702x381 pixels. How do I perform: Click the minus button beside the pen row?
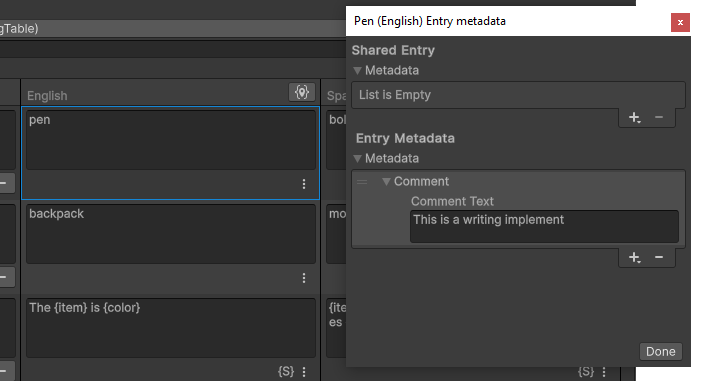click(x=6, y=183)
